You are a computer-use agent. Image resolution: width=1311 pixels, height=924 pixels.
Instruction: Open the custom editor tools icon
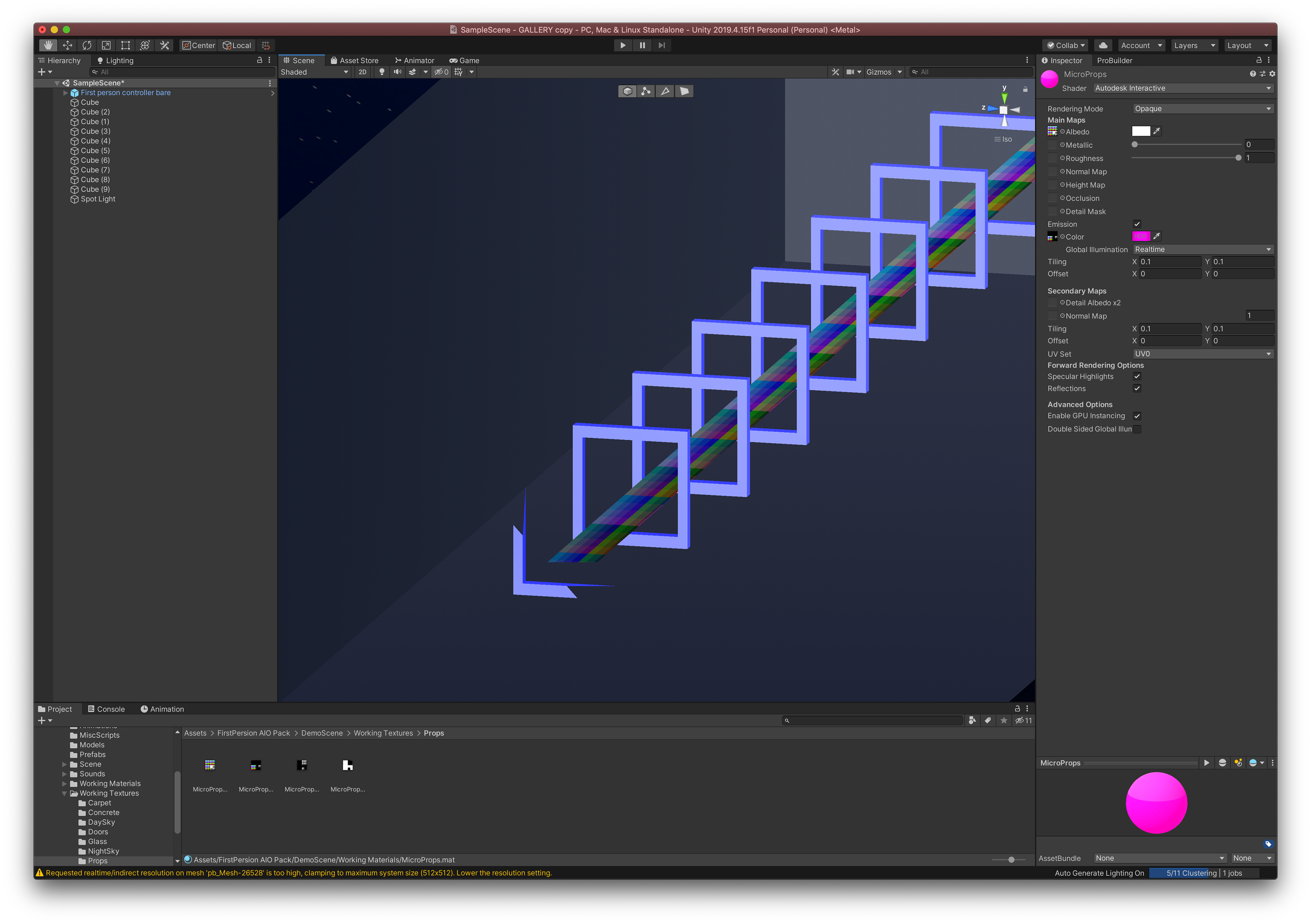click(165, 45)
